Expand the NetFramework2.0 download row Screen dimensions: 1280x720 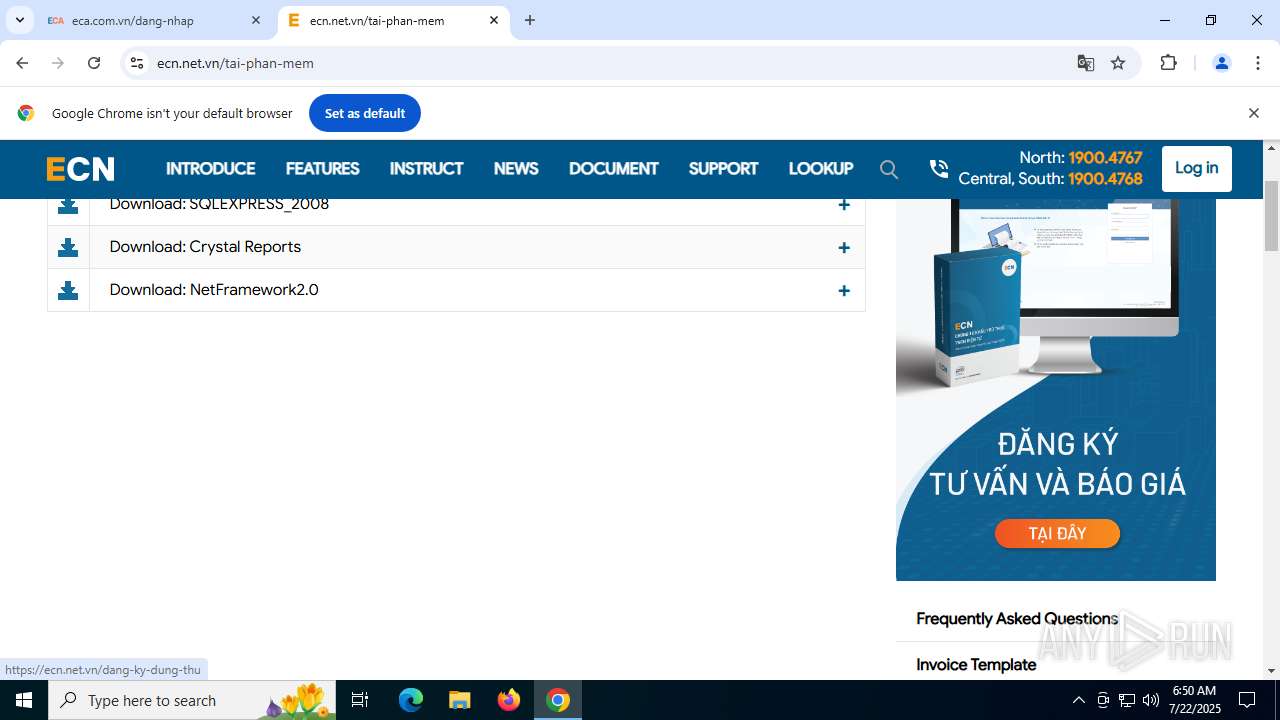tap(844, 290)
